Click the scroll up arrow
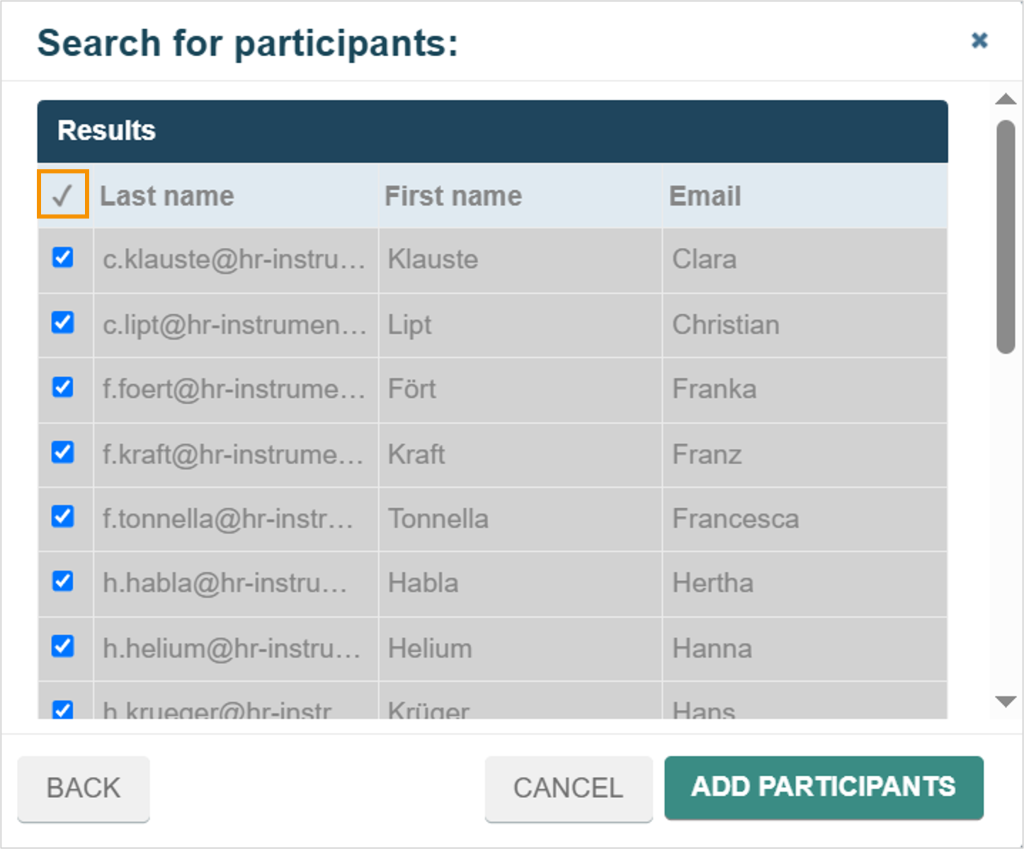 coord(1005,99)
